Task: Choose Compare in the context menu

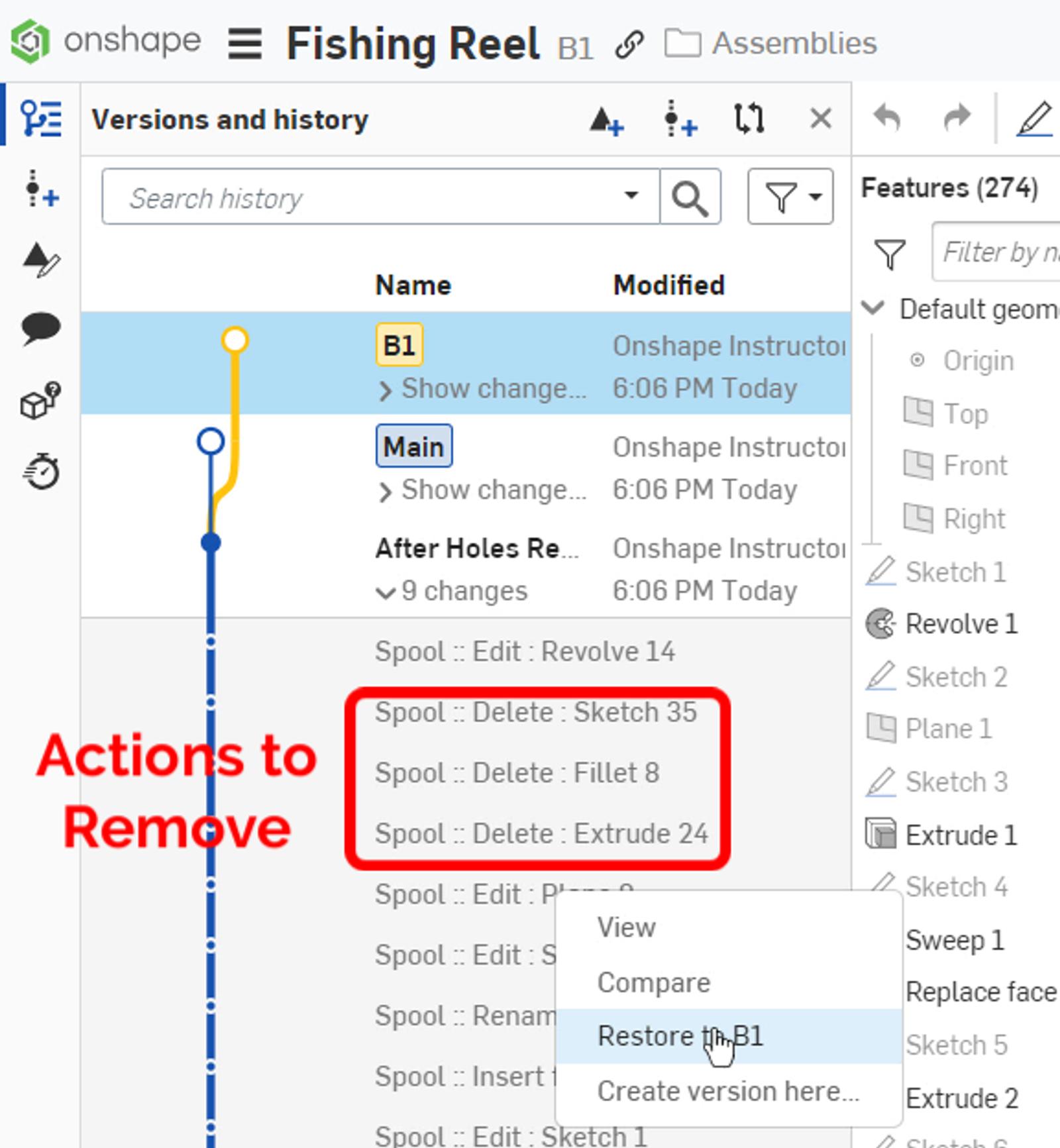Action: pos(653,982)
